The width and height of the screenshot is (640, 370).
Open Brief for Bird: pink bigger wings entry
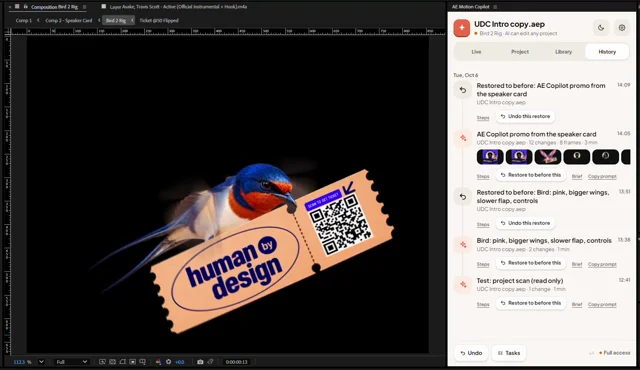coord(577,264)
